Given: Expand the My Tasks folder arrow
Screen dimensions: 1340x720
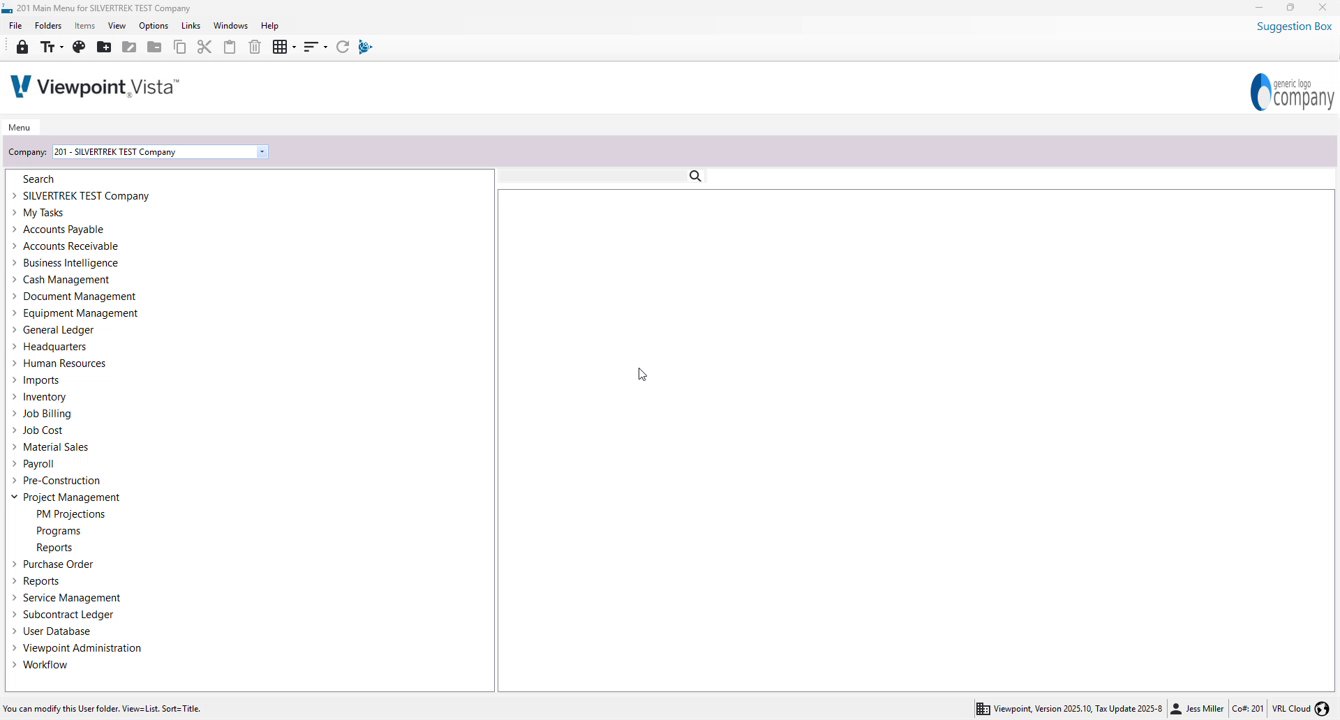Looking at the screenshot, I should pos(14,213).
